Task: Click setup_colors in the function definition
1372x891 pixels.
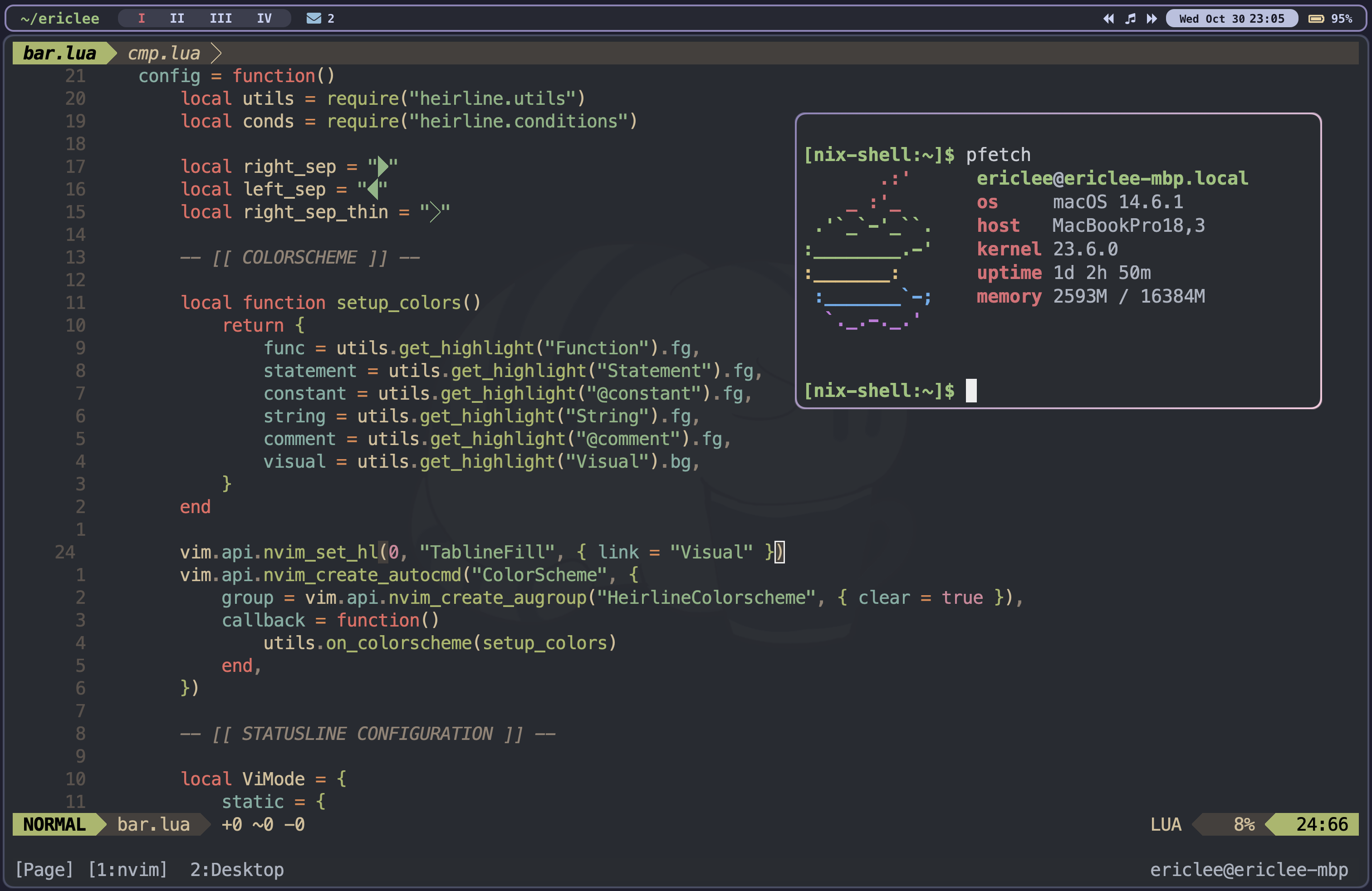Action: pos(399,303)
